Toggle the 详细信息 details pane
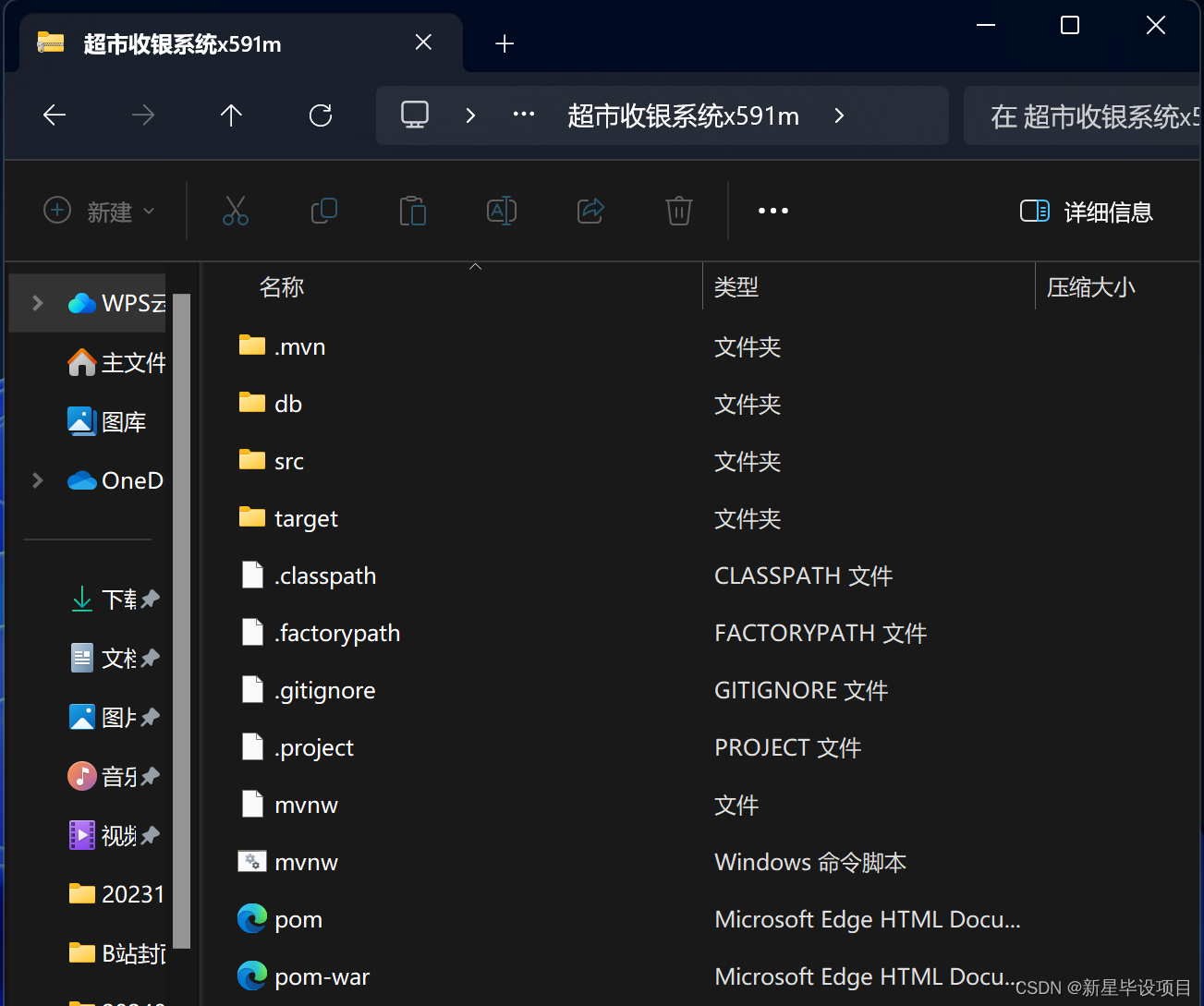The image size is (1204, 1006). click(x=1087, y=212)
